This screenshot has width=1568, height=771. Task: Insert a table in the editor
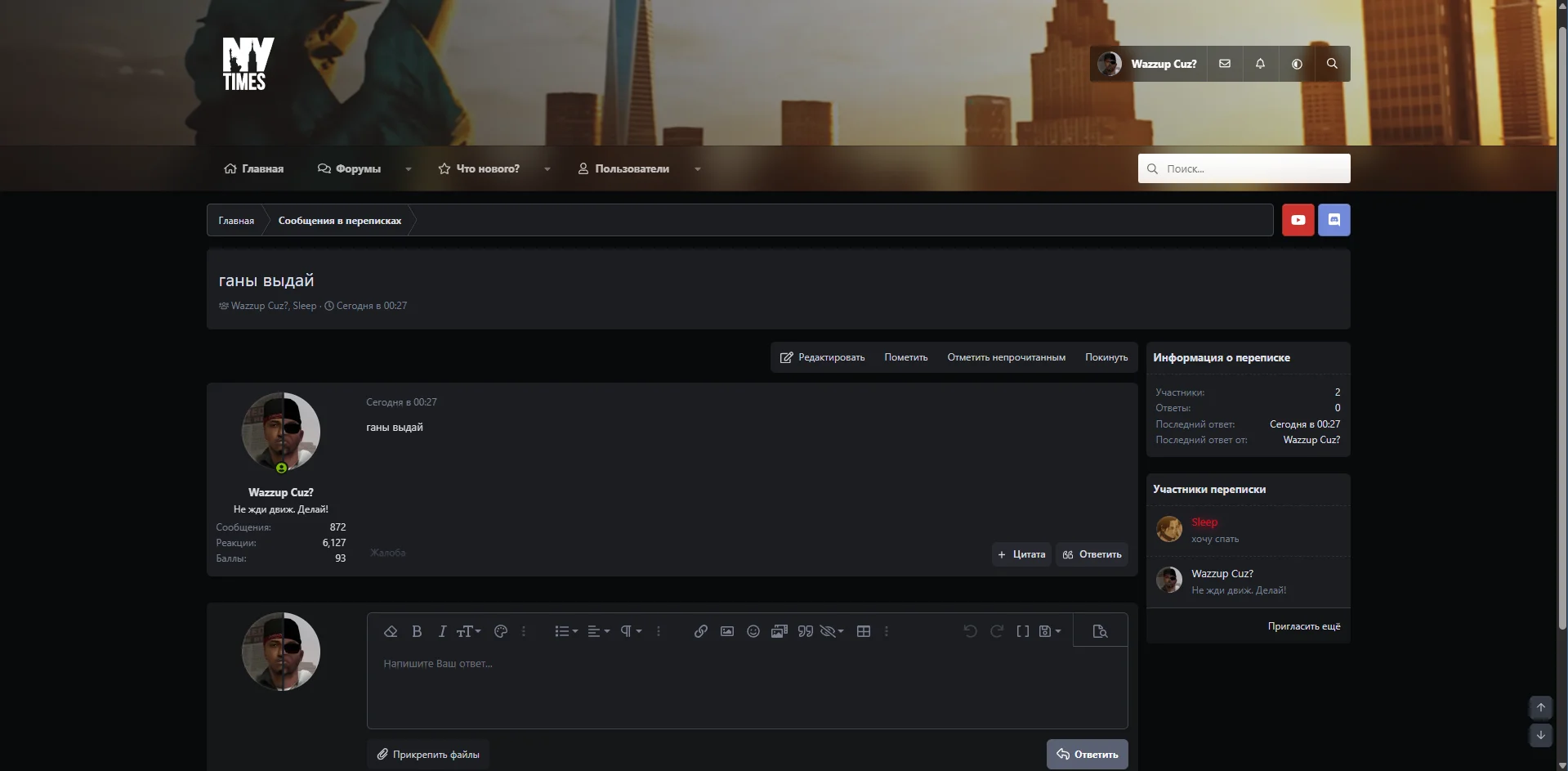tap(863, 631)
